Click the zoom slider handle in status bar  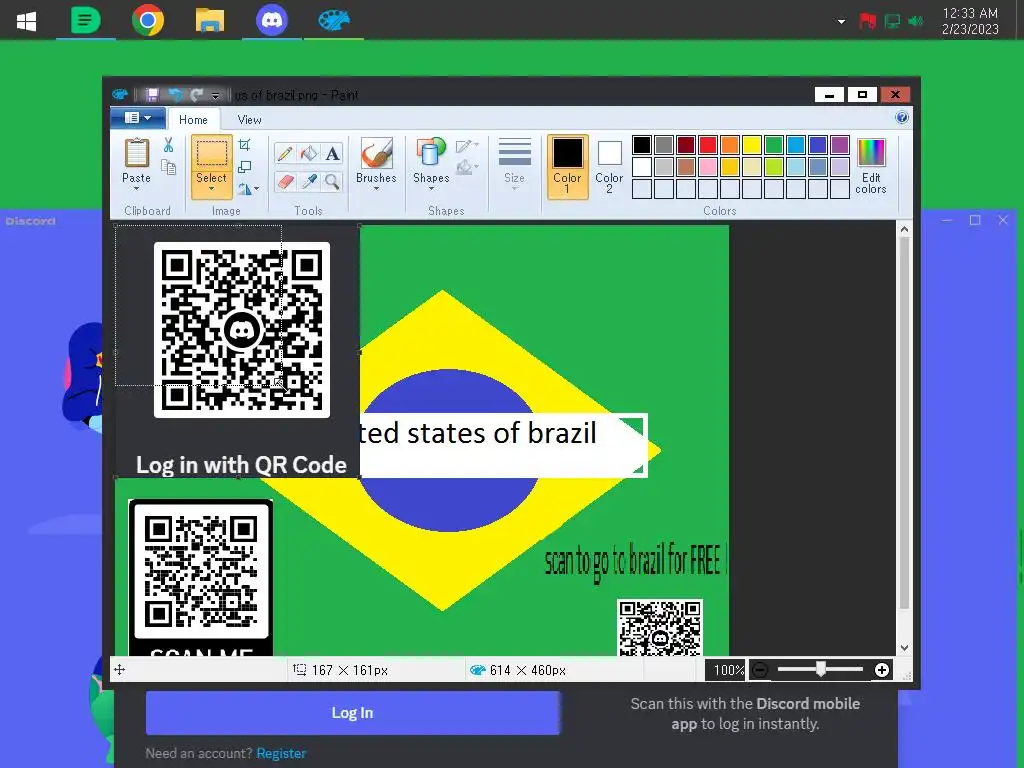pyautogui.click(x=821, y=669)
